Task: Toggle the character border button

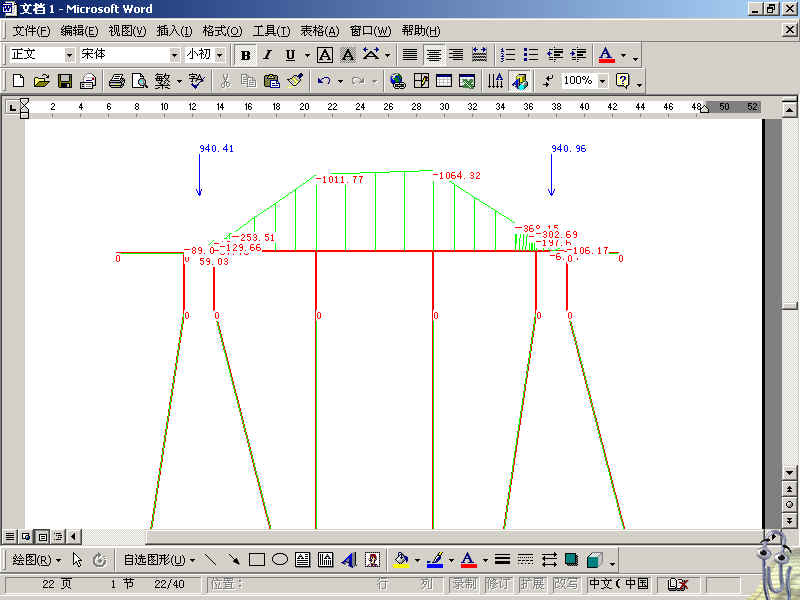Action: [325, 55]
